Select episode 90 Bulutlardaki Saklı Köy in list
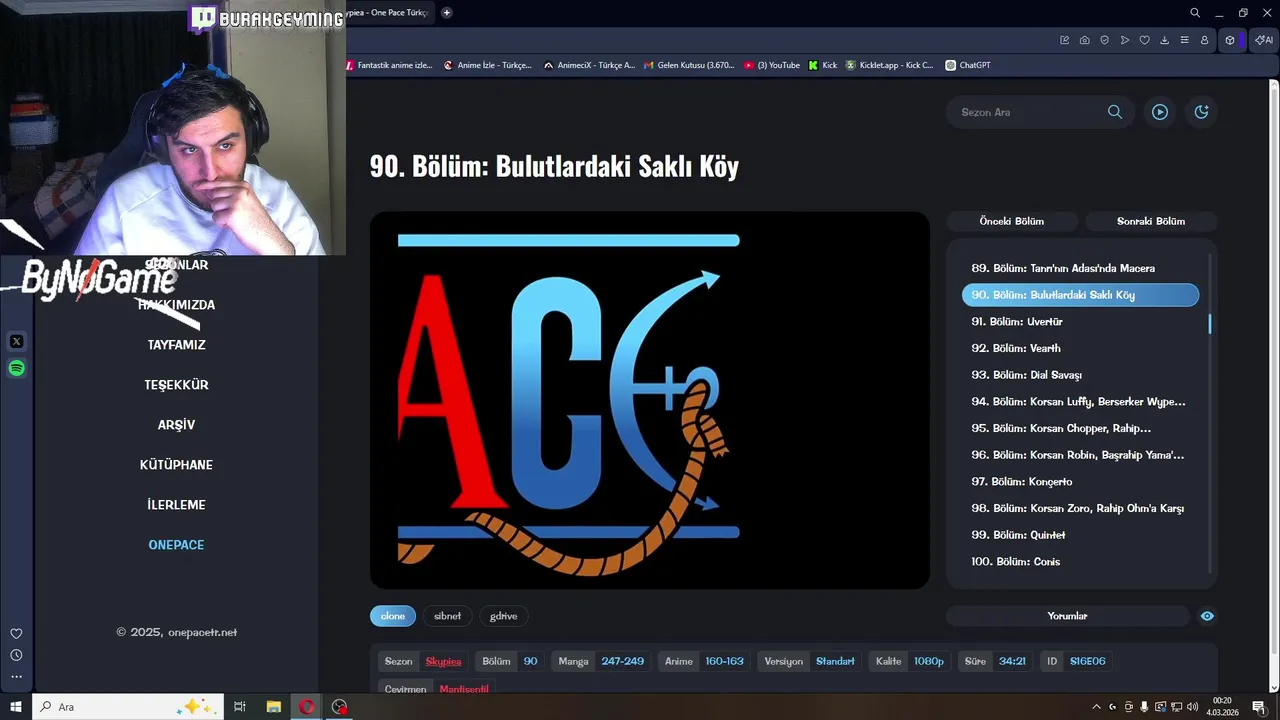The image size is (1280, 720). [1080, 295]
